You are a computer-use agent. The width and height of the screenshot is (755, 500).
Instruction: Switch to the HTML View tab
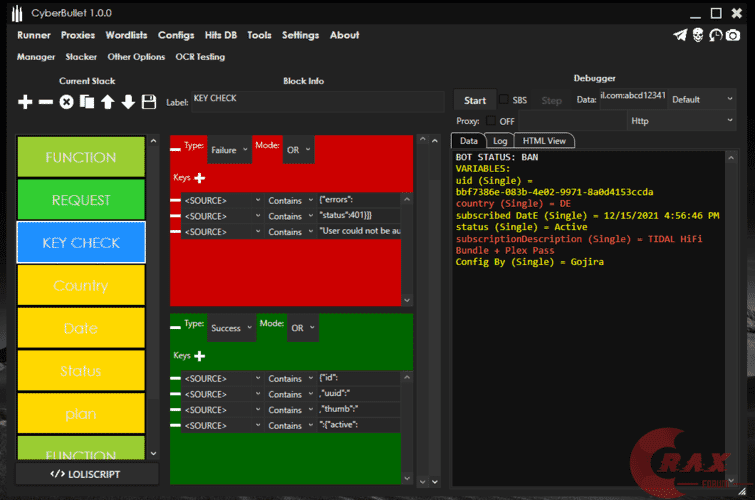pyautogui.click(x=544, y=141)
